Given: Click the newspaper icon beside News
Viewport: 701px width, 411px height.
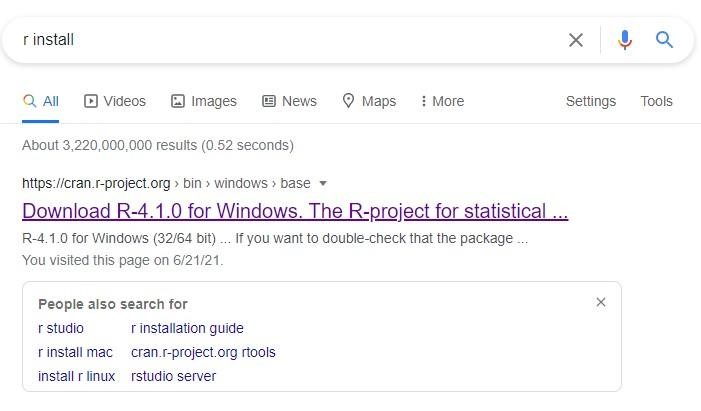Looking at the screenshot, I should point(268,101).
